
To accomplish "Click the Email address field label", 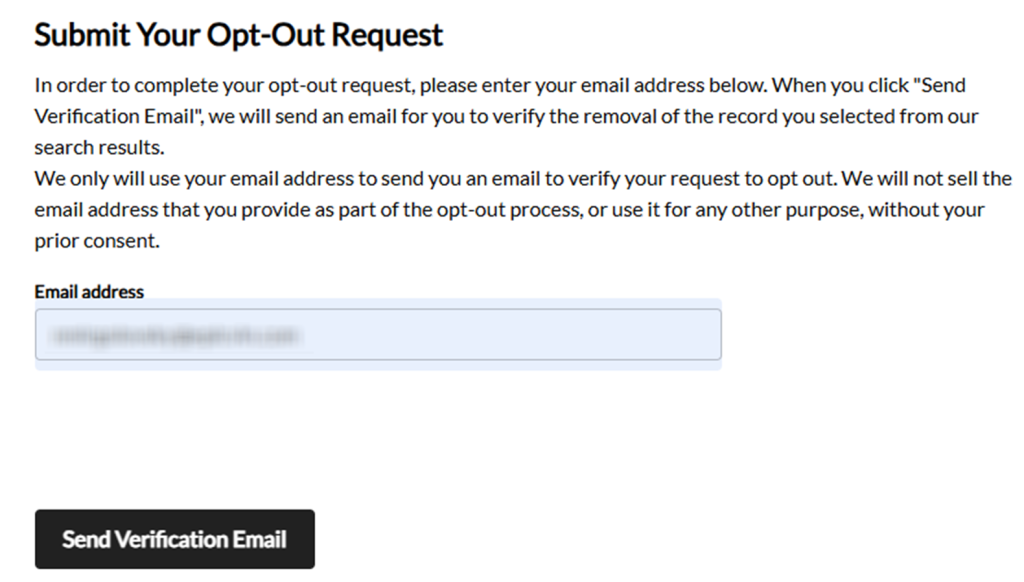I will [x=89, y=292].
